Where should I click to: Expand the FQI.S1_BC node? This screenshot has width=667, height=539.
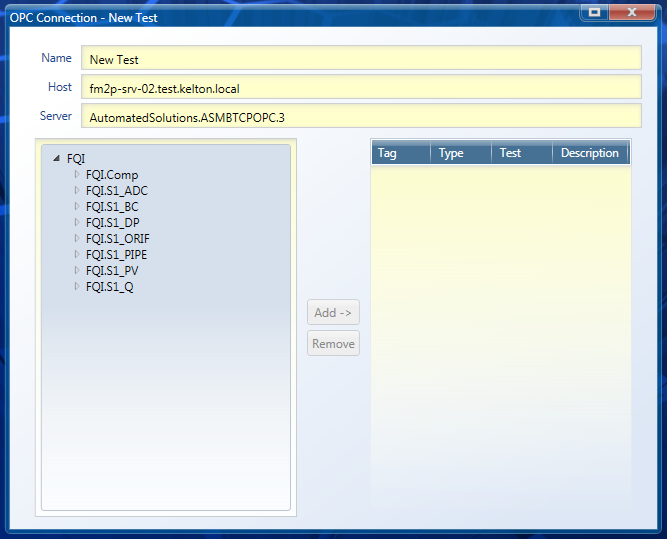[x=77, y=206]
